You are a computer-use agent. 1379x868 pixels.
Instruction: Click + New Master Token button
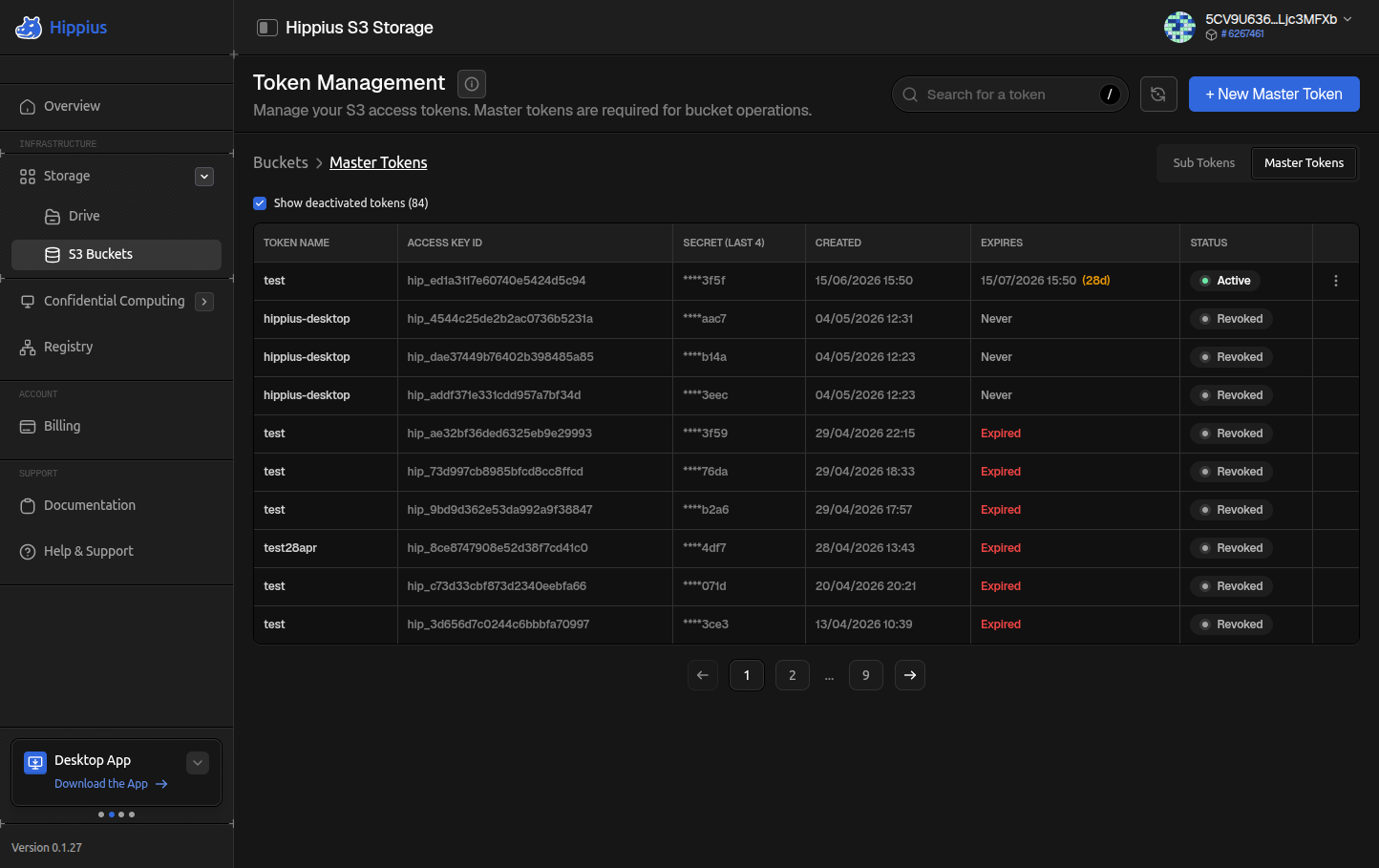1274,94
